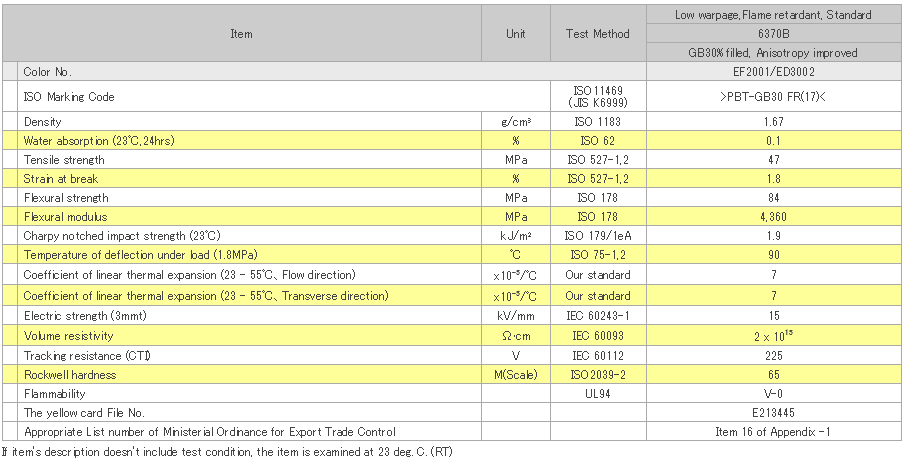Select the 6370B grade header cell
903x460 pixels.
click(773, 33)
